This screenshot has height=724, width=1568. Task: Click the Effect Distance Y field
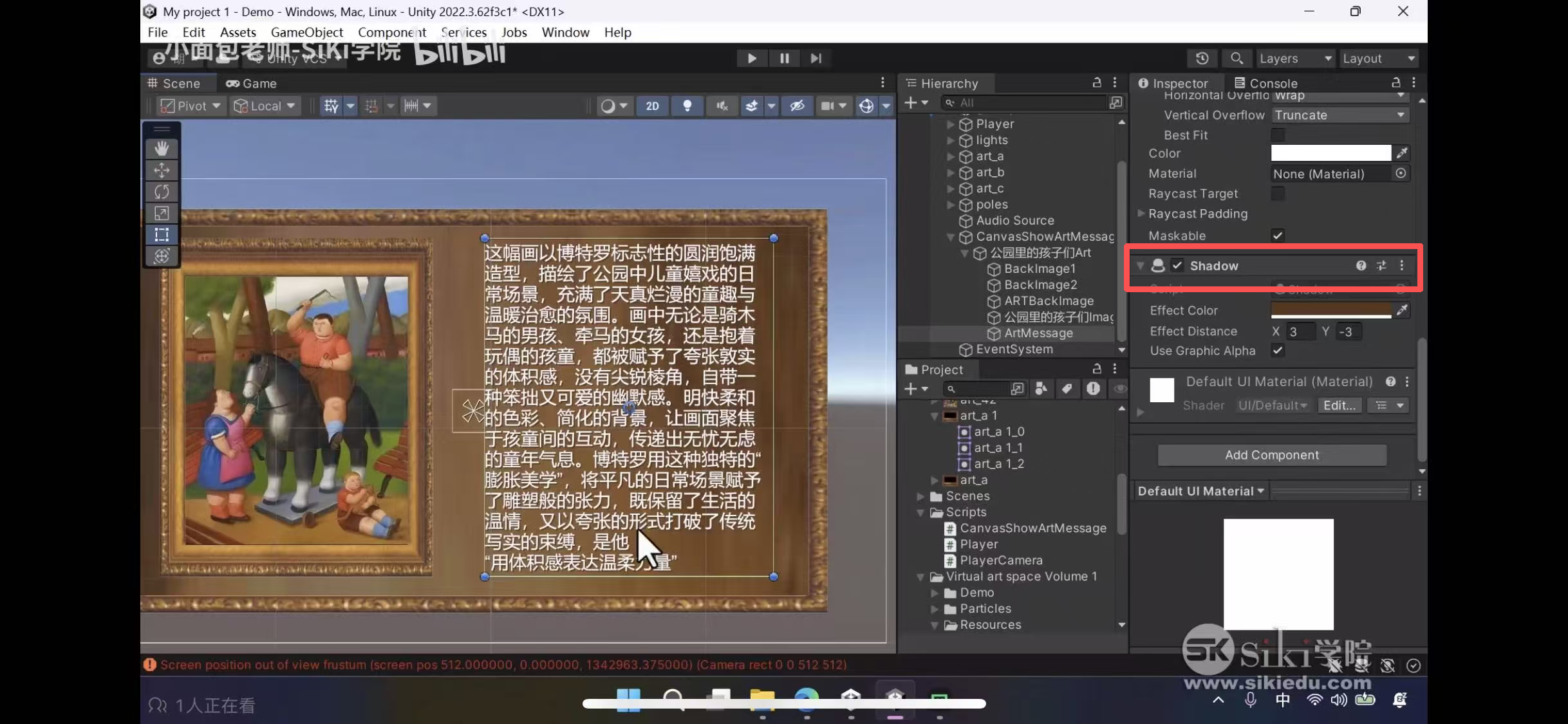[x=1349, y=332]
